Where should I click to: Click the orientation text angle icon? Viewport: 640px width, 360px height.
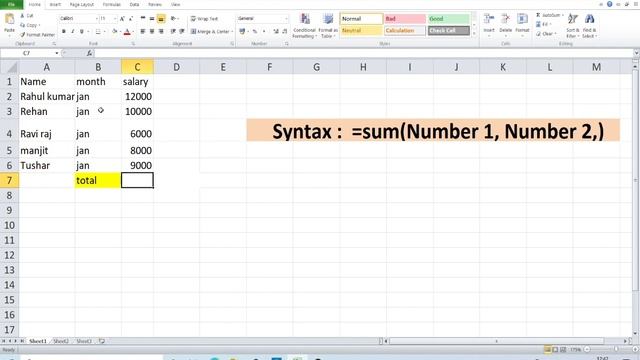[174, 19]
